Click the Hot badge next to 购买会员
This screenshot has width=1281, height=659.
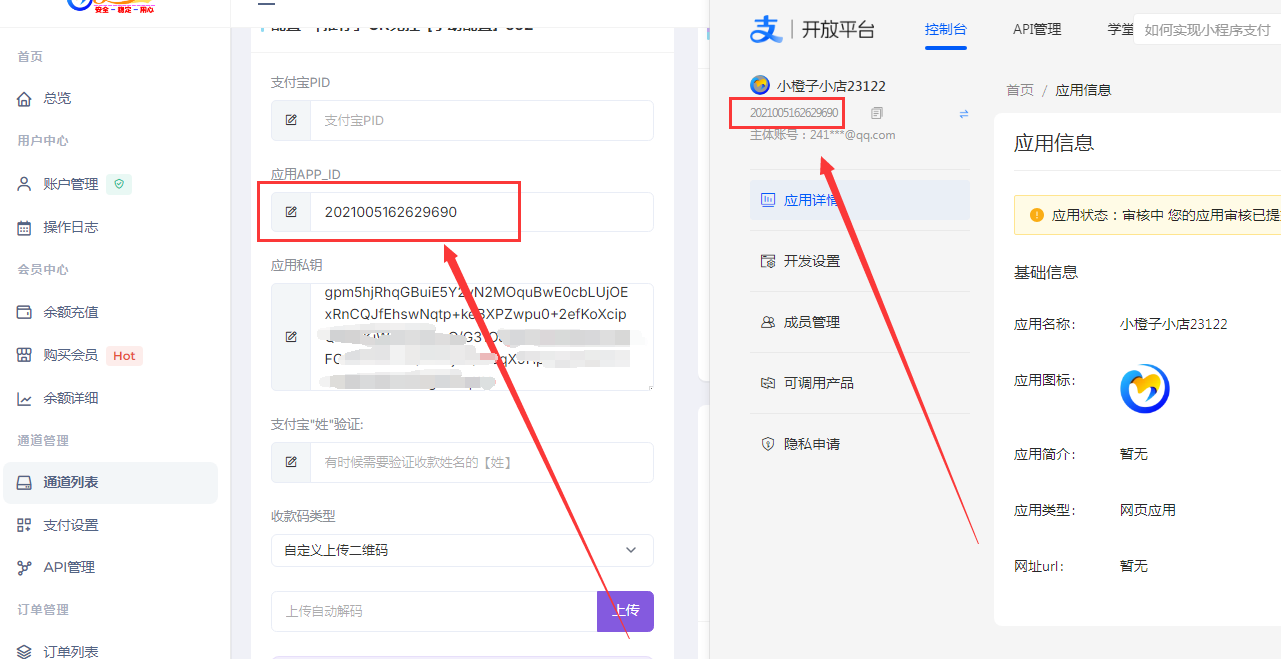(x=124, y=355)
